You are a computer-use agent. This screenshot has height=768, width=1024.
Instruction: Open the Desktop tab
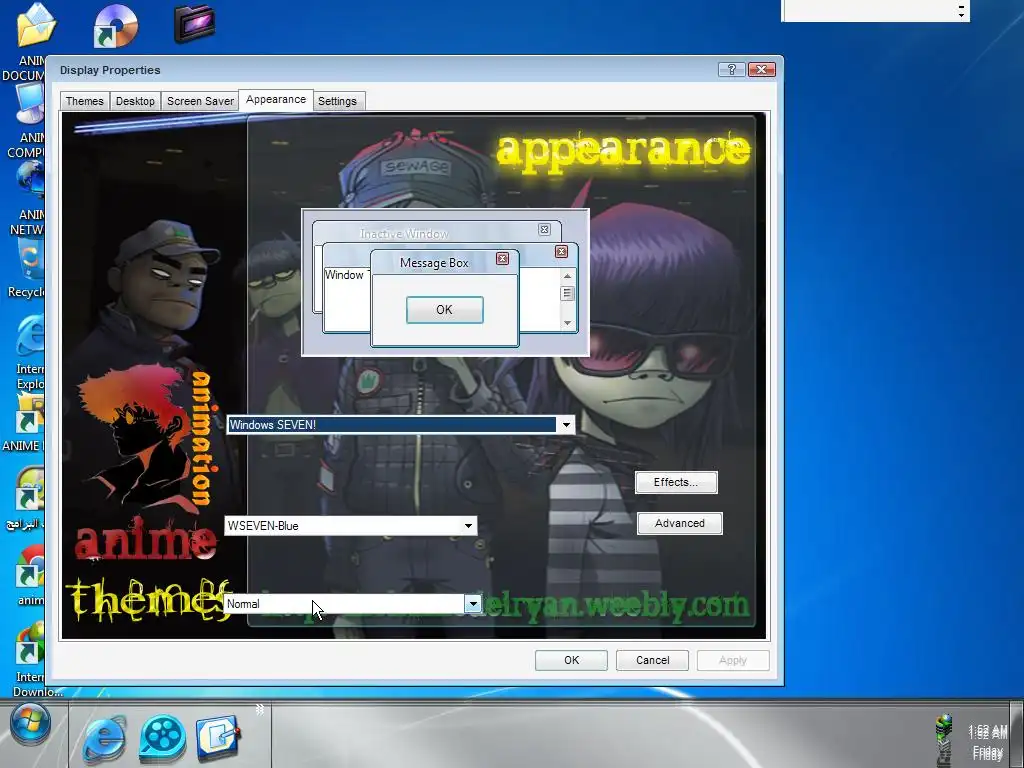click(135, 101)
